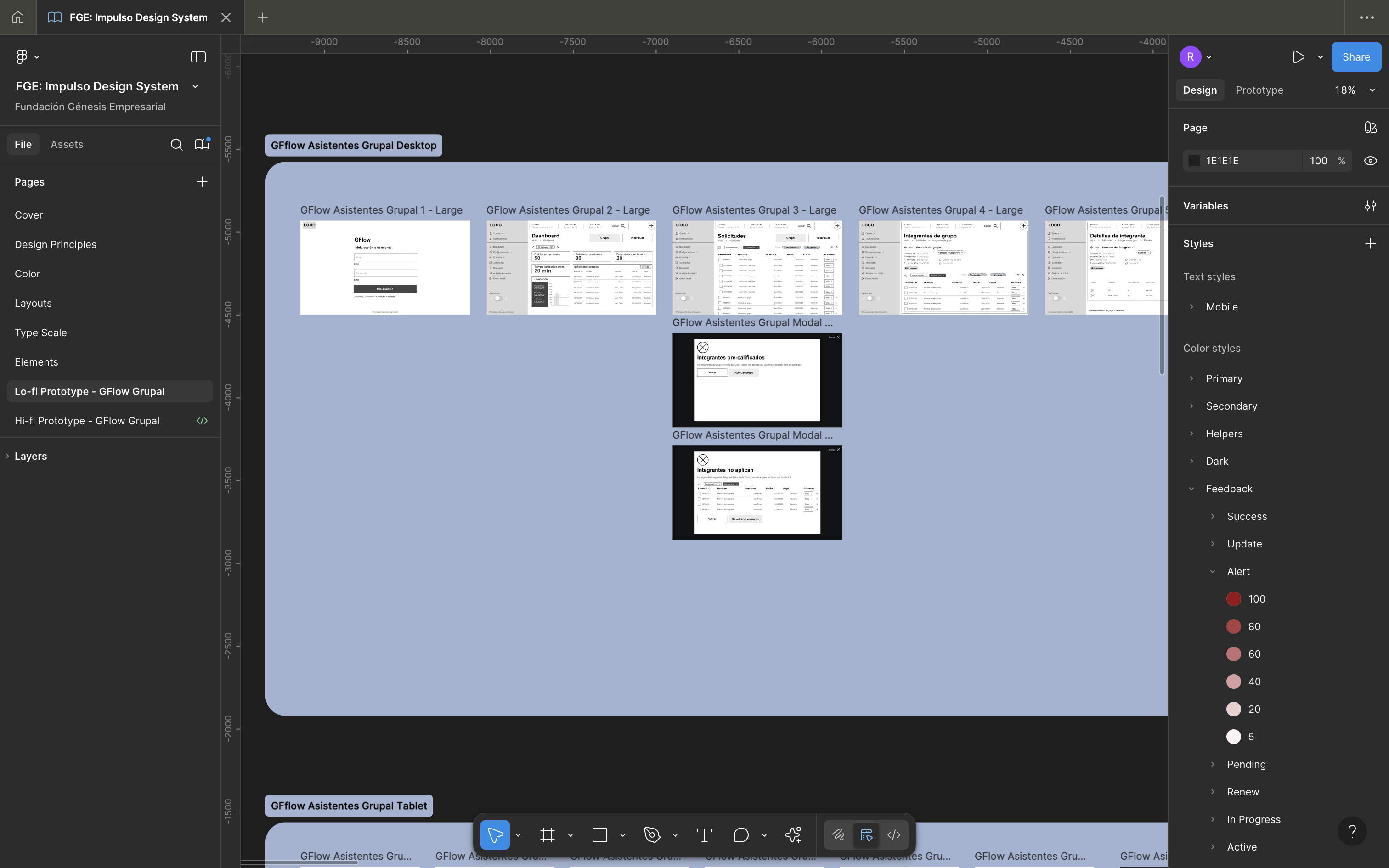Open search in the file panel
The width and height of the screenshot is (1389, 868).
point(177,144)
